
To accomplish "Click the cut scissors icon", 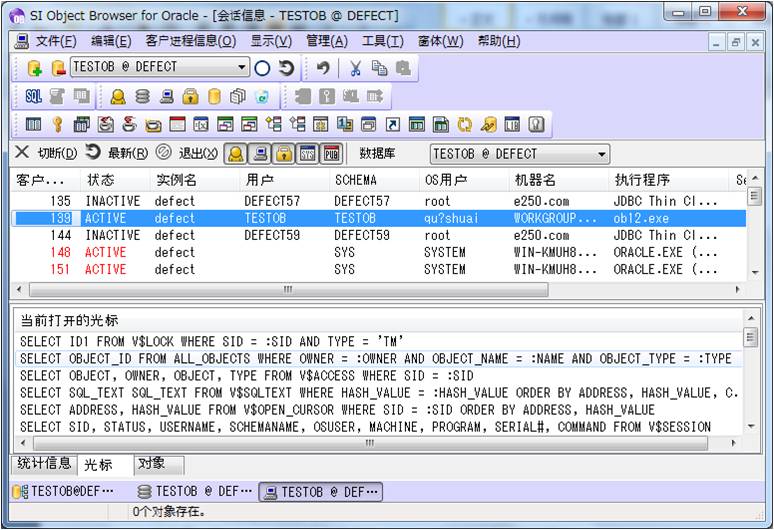I will (355, 68).
